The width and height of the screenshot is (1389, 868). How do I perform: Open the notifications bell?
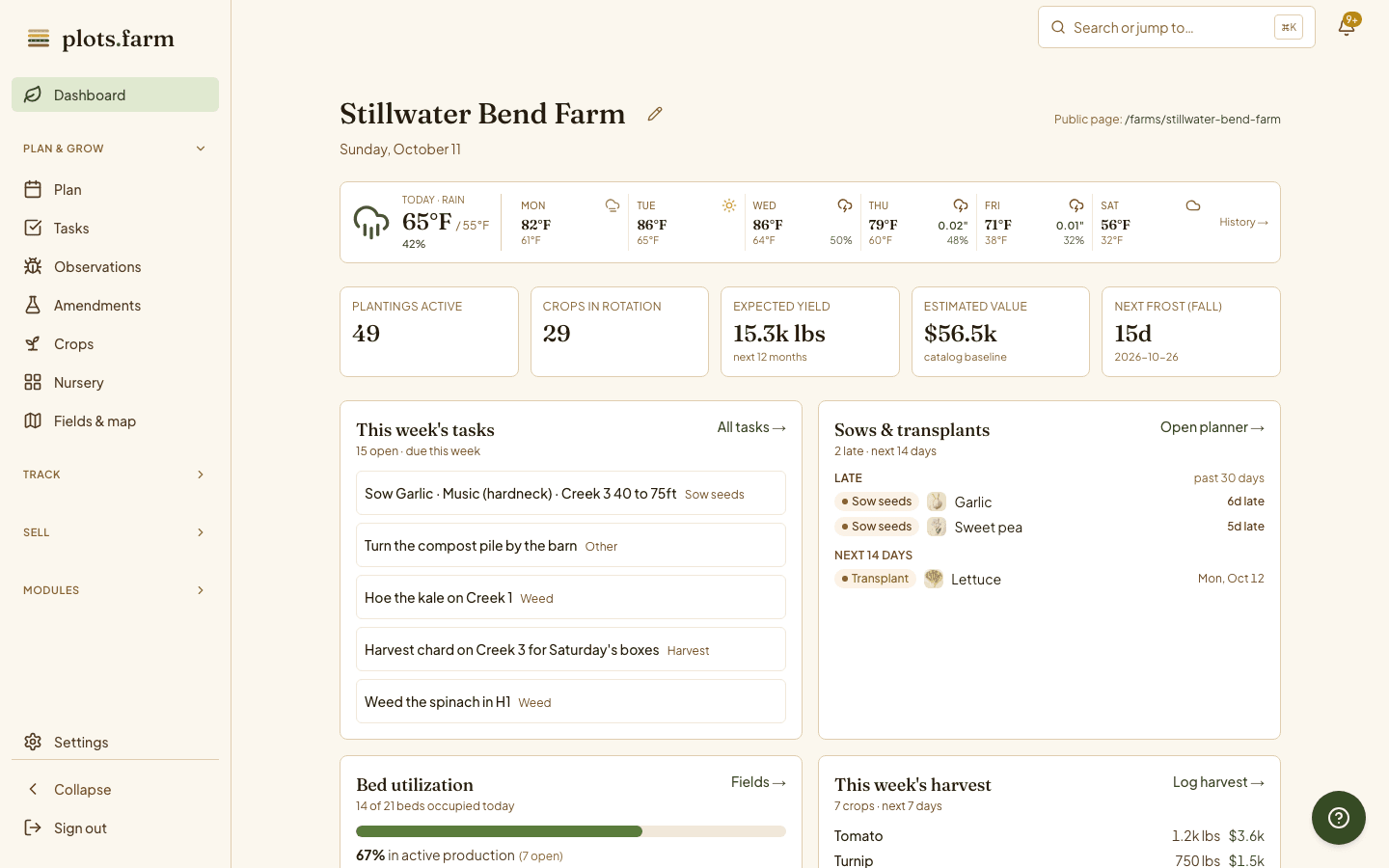1347,26
